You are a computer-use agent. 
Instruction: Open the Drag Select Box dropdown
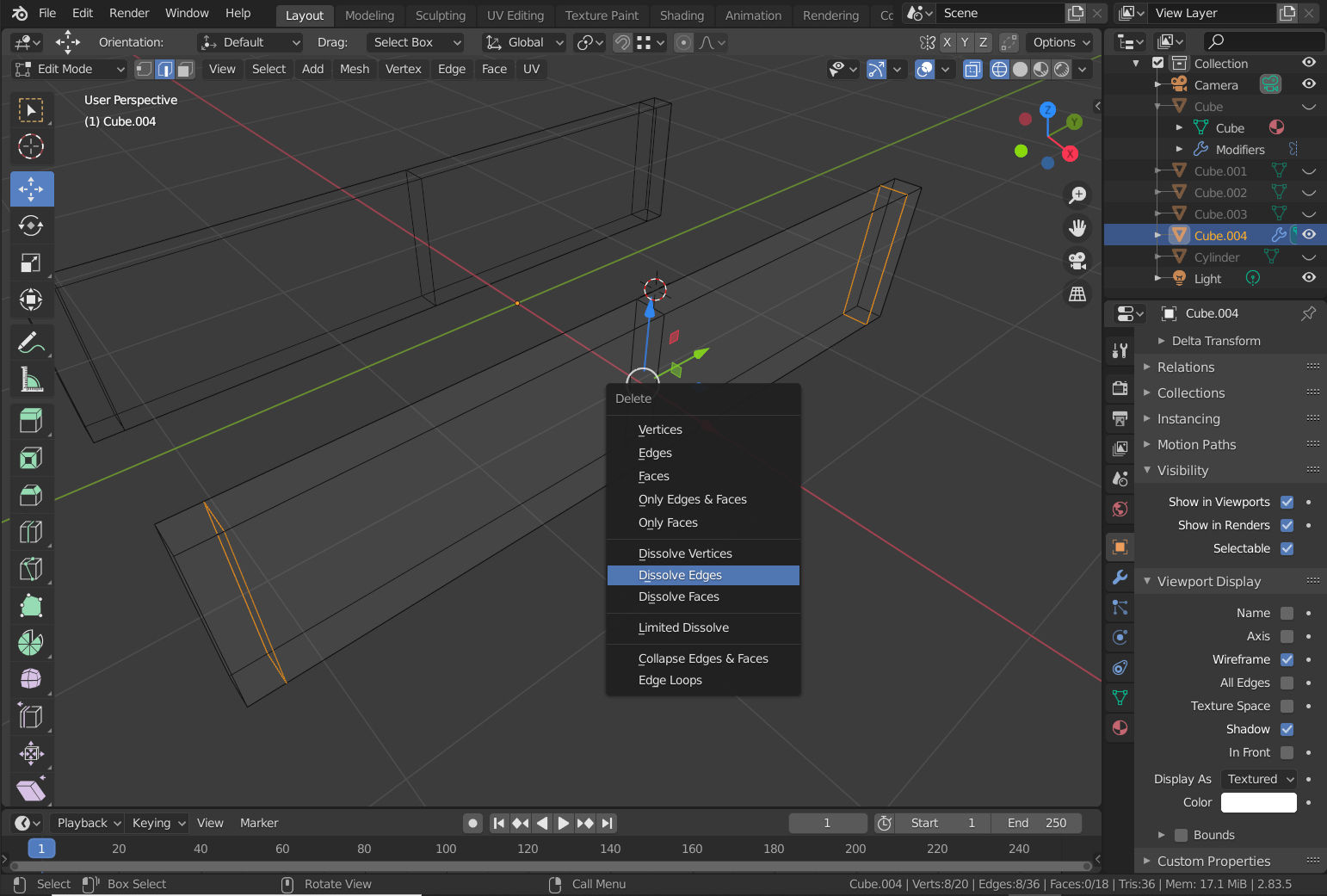pos(415,42)
